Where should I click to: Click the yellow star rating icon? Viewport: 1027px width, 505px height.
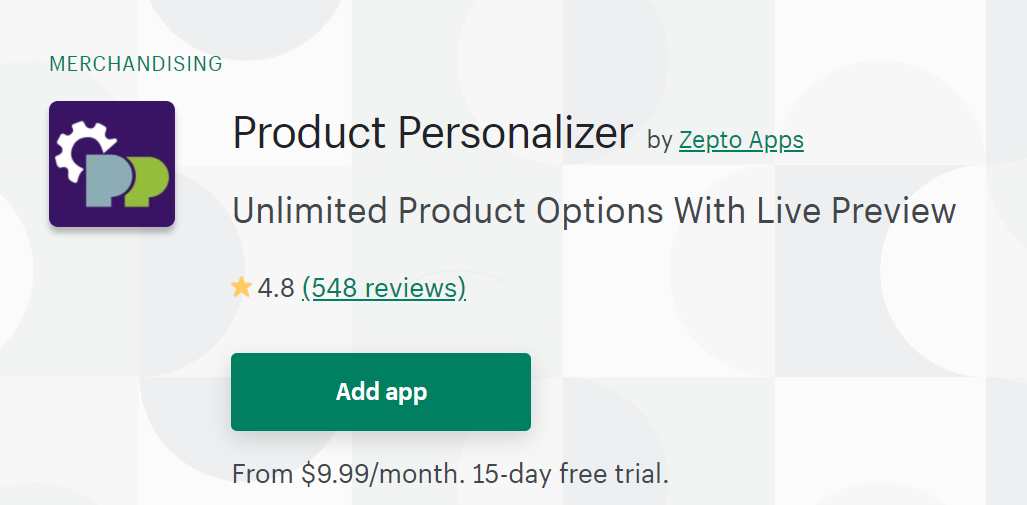click(x=241, y=288)
